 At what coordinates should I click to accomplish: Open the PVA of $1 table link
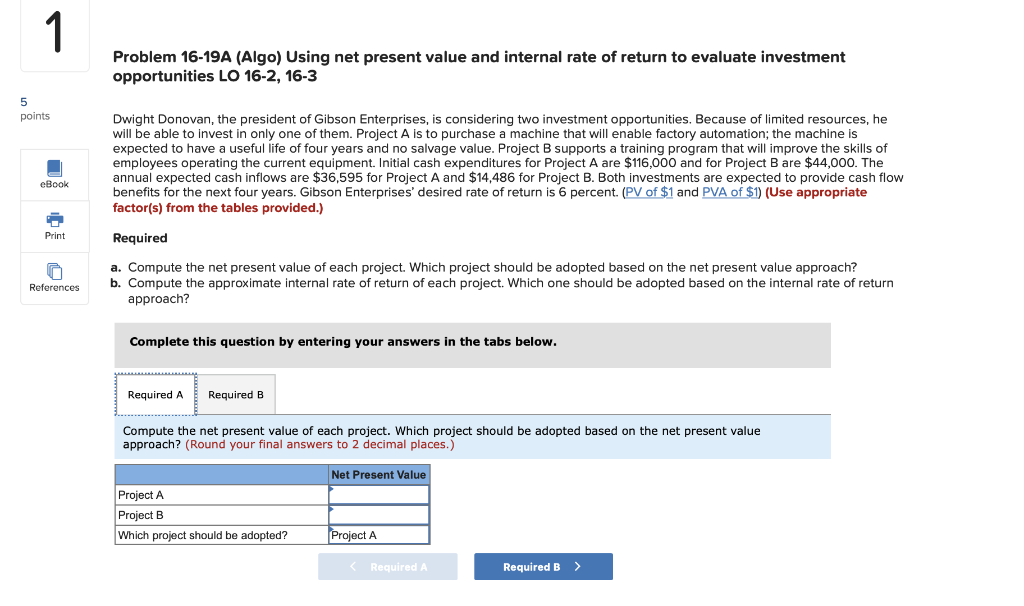pos(729,191)
